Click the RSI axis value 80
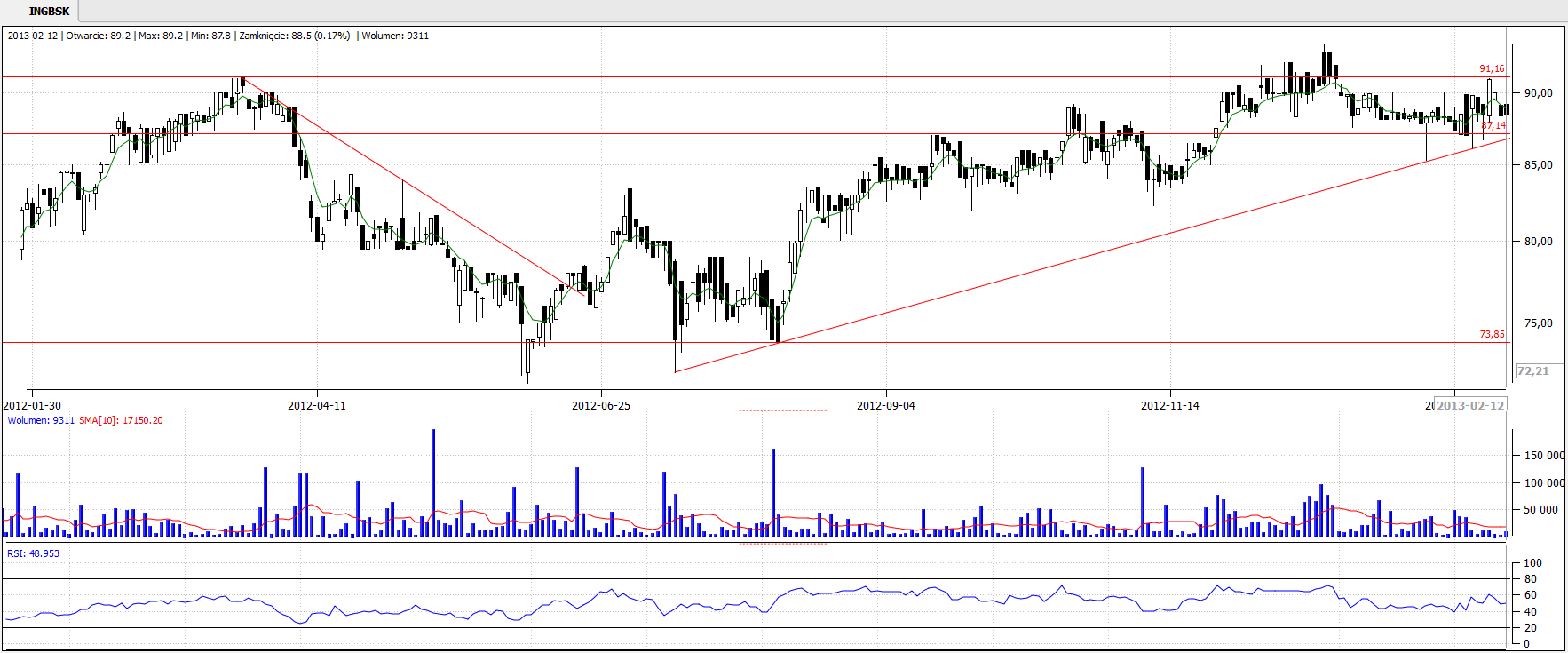 1530,578
